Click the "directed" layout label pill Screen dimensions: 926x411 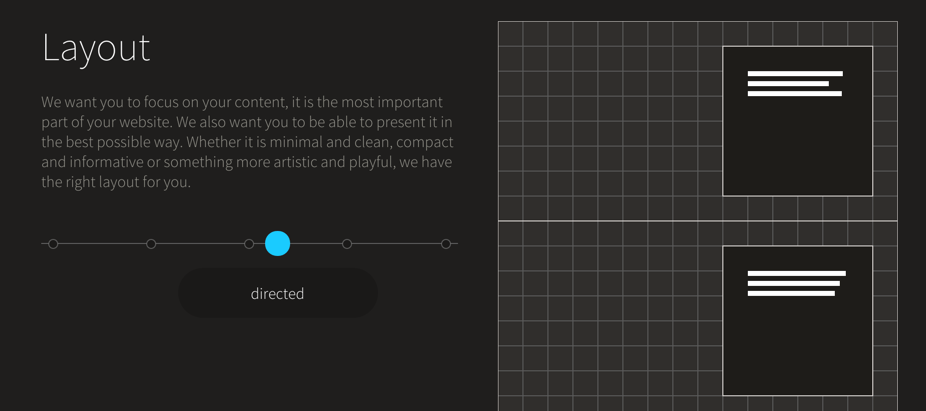coord(278,293)
